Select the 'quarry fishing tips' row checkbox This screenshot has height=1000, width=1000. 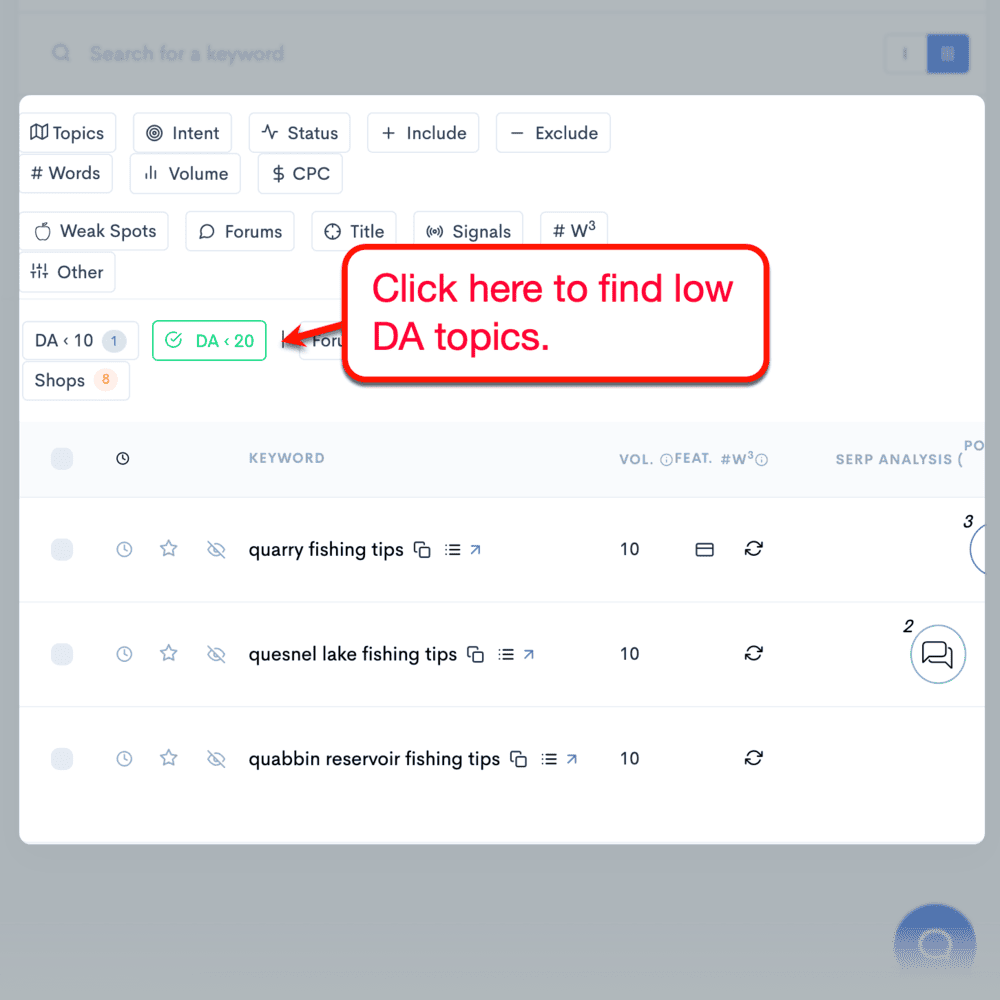pyautogui.click(x=62, y=549)
